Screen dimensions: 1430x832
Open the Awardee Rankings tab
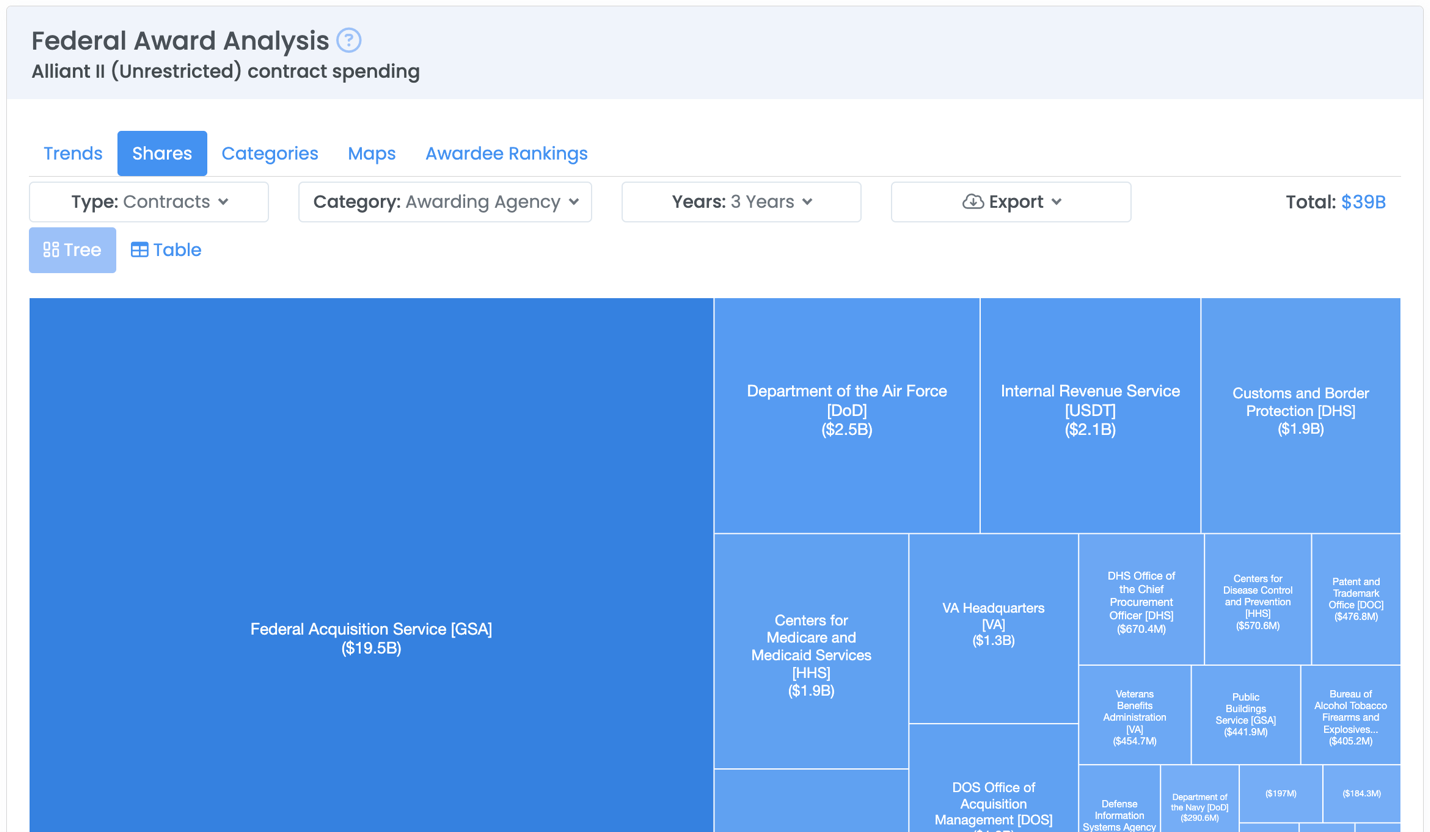pyautogui.click(x=506, y=153)
